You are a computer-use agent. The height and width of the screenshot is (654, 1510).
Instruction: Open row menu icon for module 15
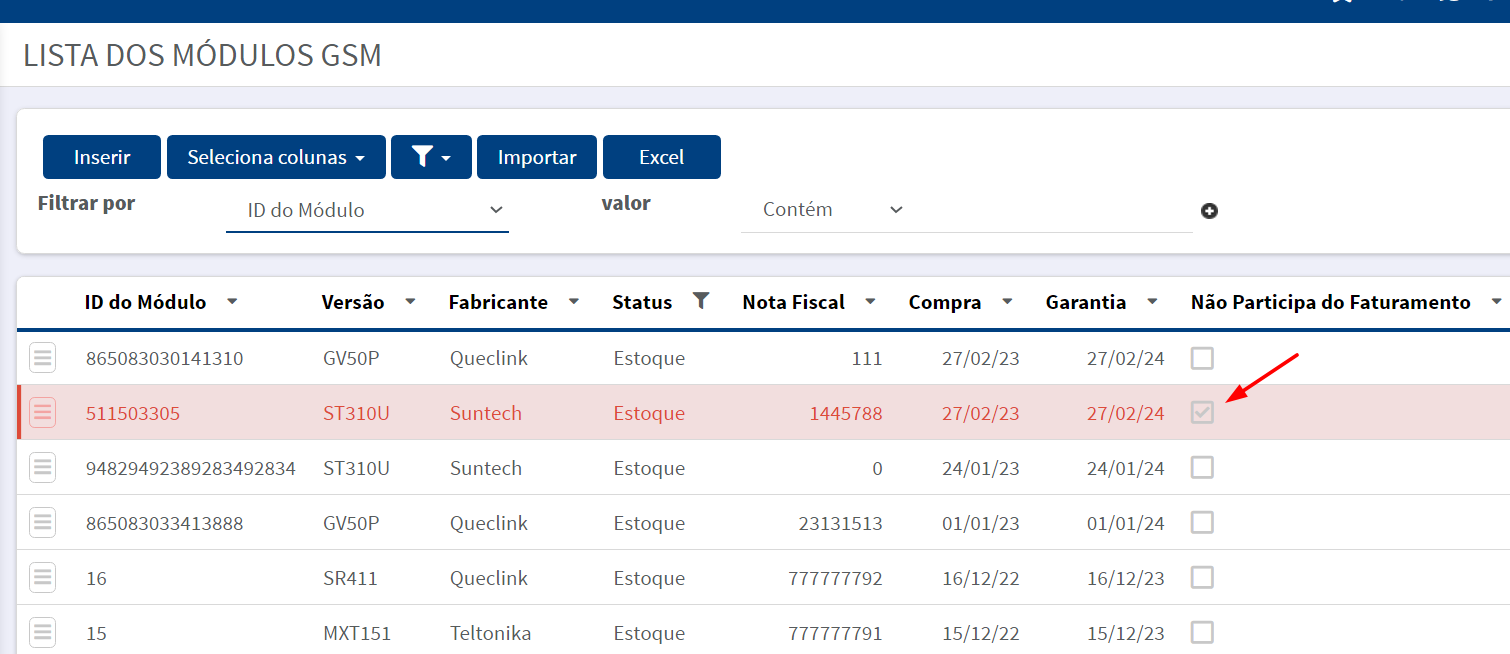42,632
